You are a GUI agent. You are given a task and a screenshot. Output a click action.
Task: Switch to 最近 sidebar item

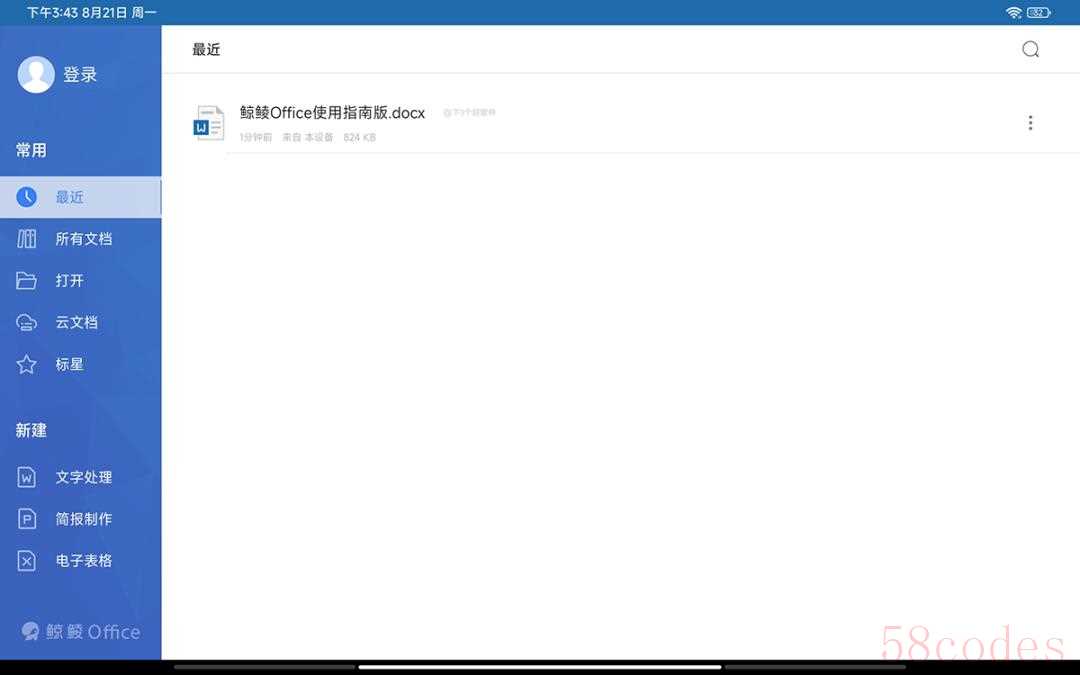tap(81, 197)
